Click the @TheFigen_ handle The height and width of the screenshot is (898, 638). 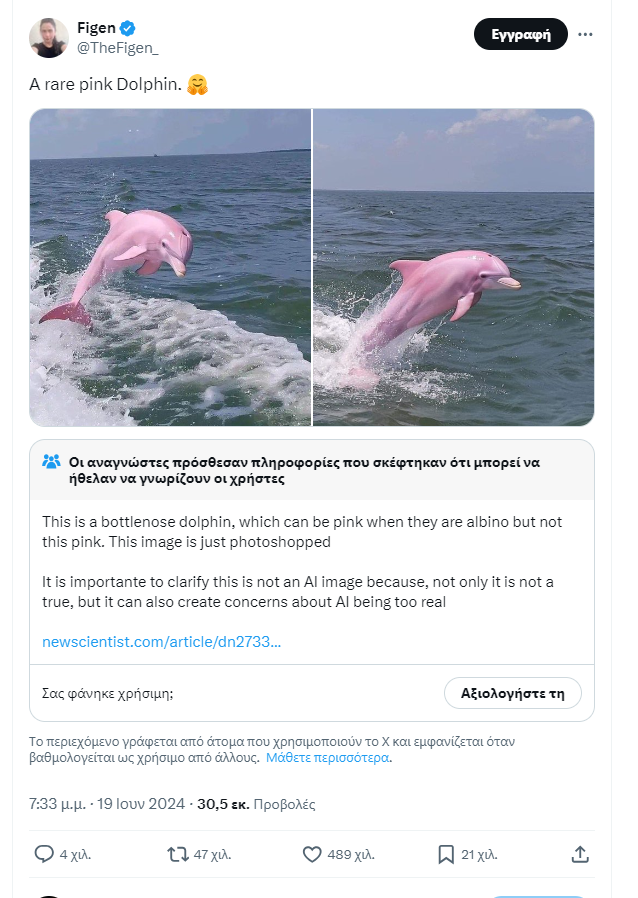coord(117,48)
